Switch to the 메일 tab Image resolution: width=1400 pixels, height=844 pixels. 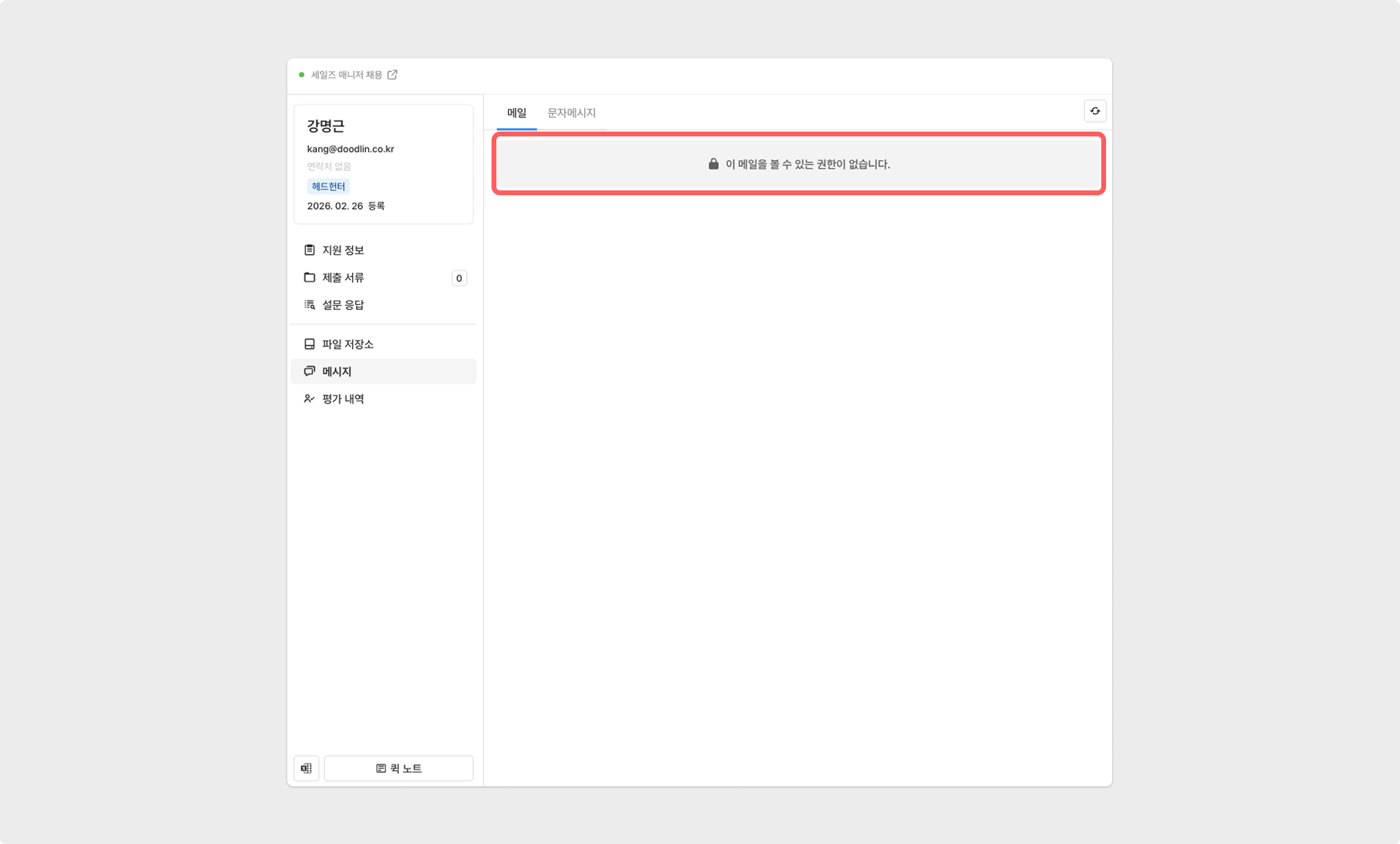point(516,113)
